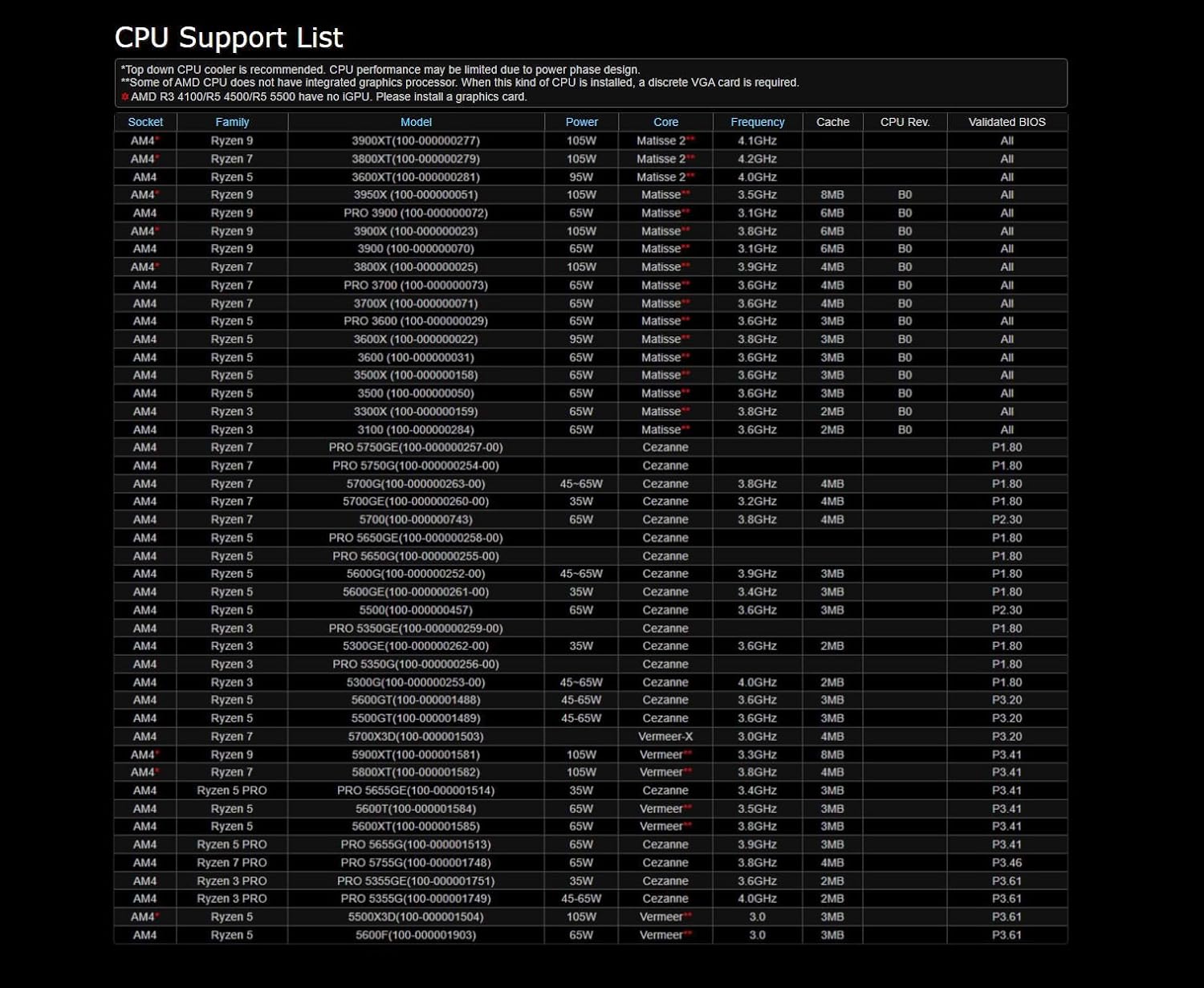This screenshot has width=1204, height=988.
Task: Click the Validated BIOS column header
Action: coord(1007,122)
